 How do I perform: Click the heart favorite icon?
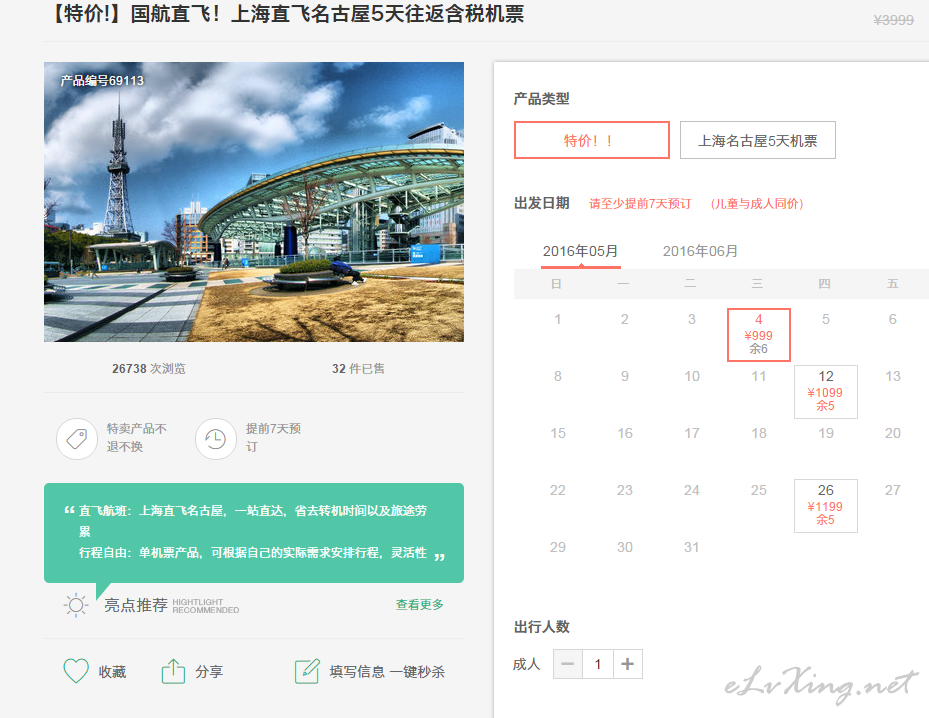(76, 671)
